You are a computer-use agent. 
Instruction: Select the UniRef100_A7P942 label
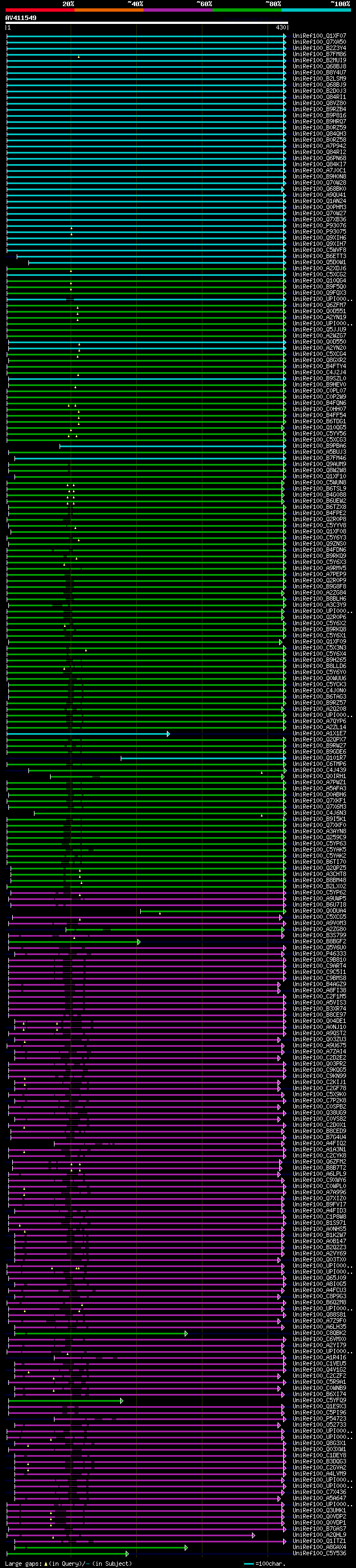coord(319,146)
